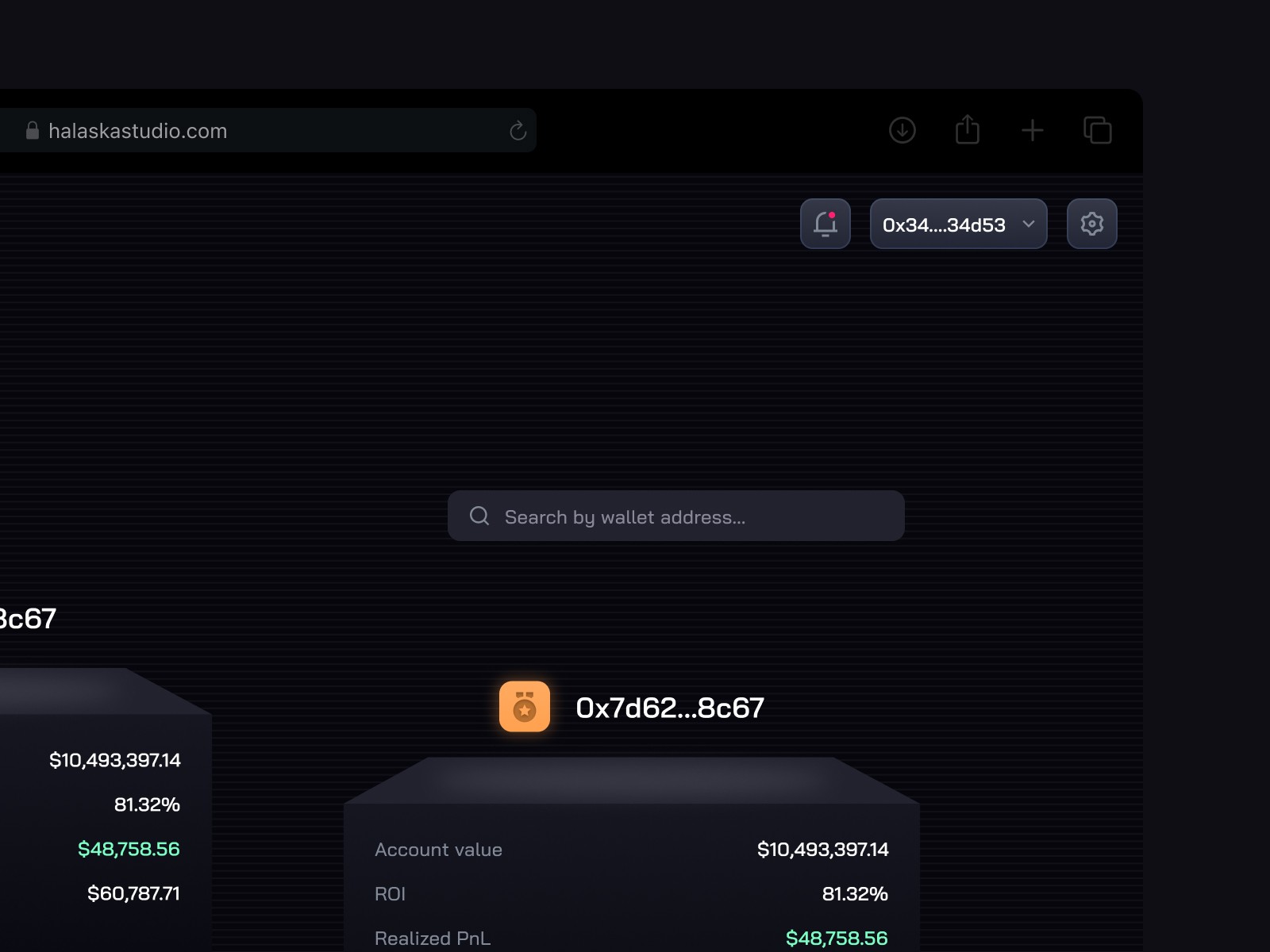Click 81.32% in left card

147,804
